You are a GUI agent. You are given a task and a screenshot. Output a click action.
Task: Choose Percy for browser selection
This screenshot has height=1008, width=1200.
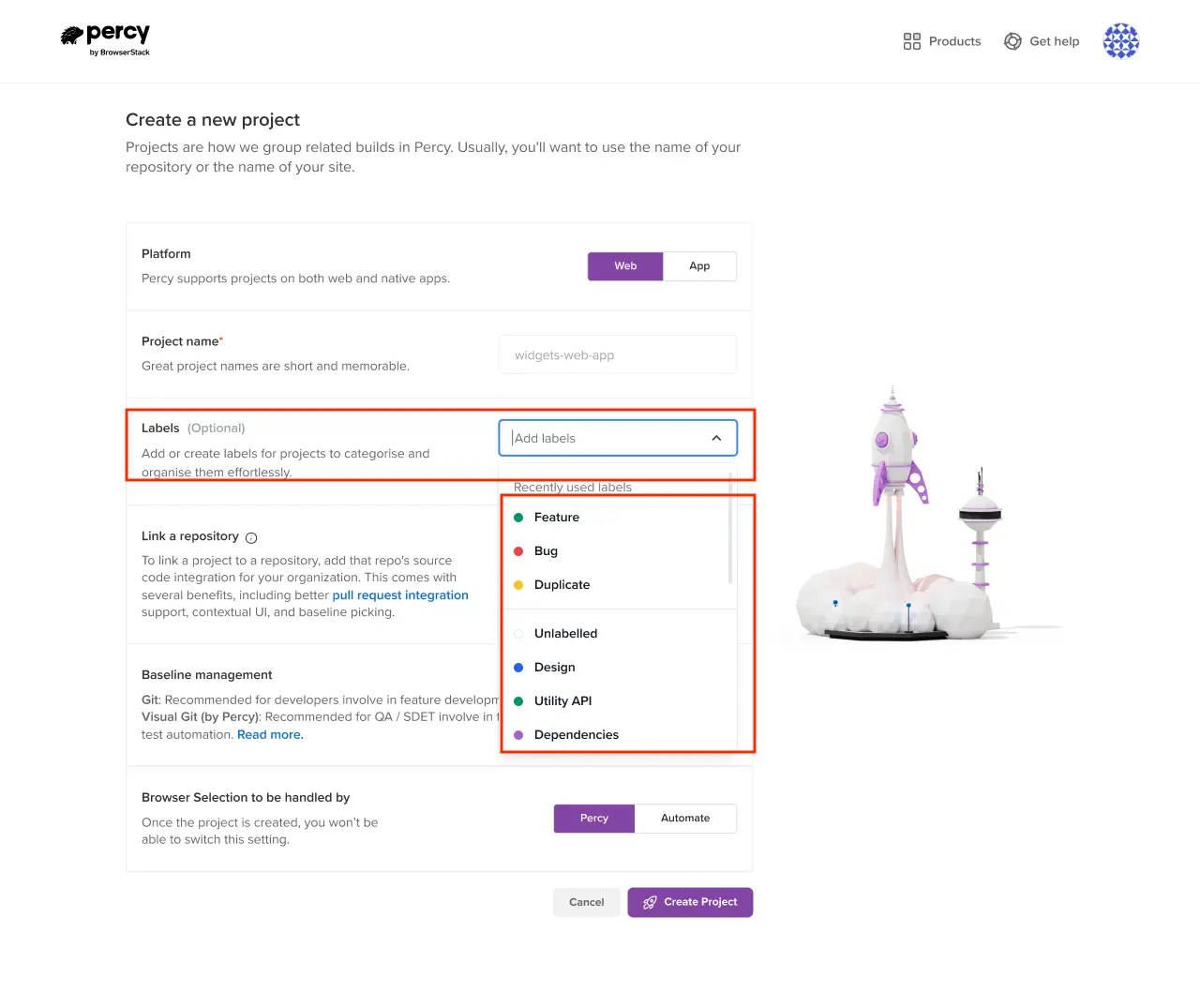point(594,819)
